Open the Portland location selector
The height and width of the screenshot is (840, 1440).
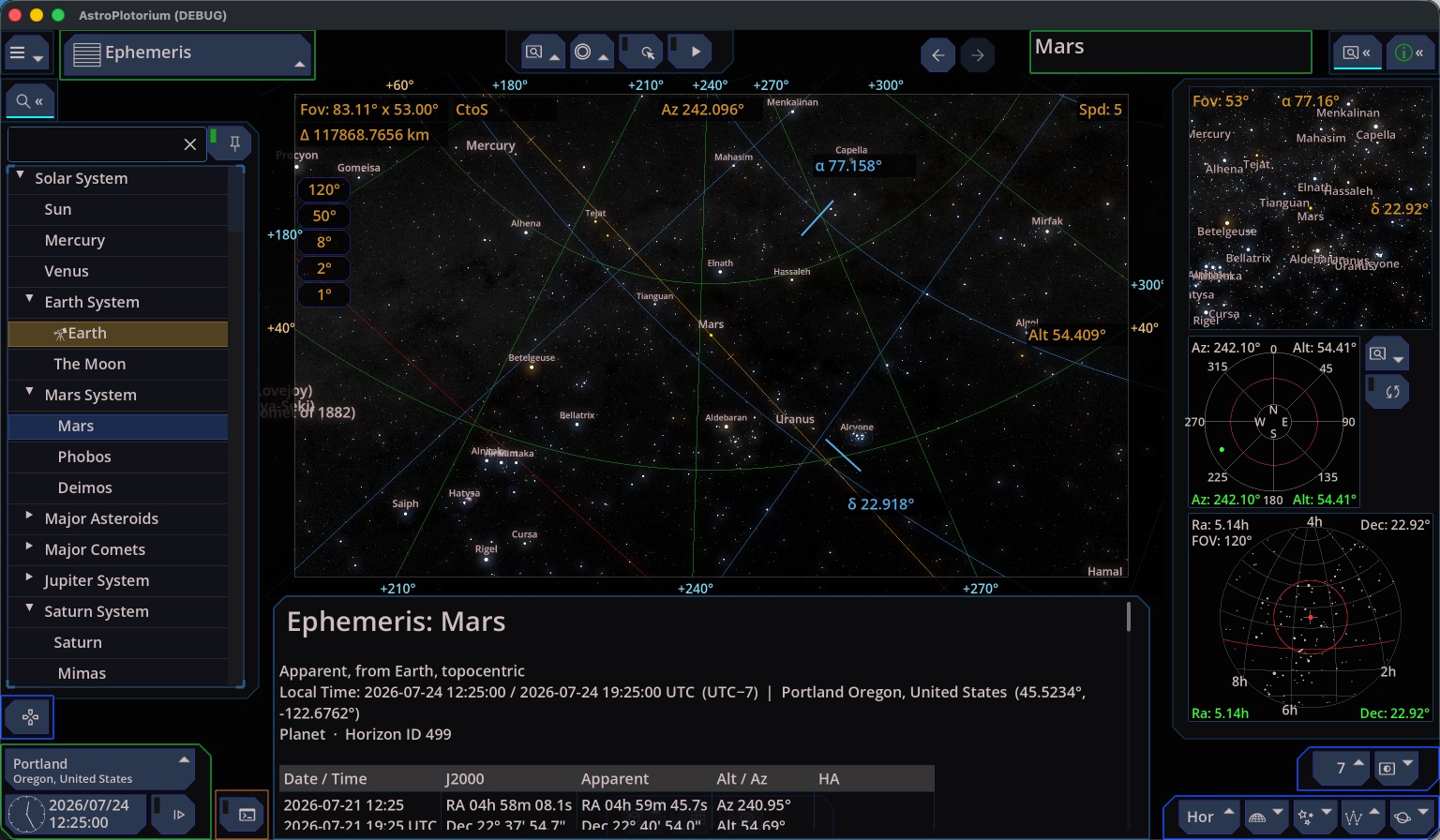pos(101,770)
